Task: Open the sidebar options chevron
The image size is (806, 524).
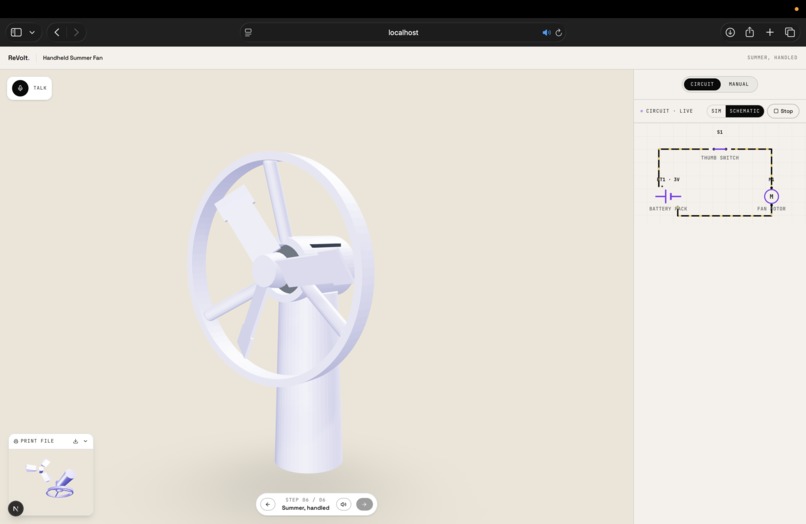Action: (32, 32)
